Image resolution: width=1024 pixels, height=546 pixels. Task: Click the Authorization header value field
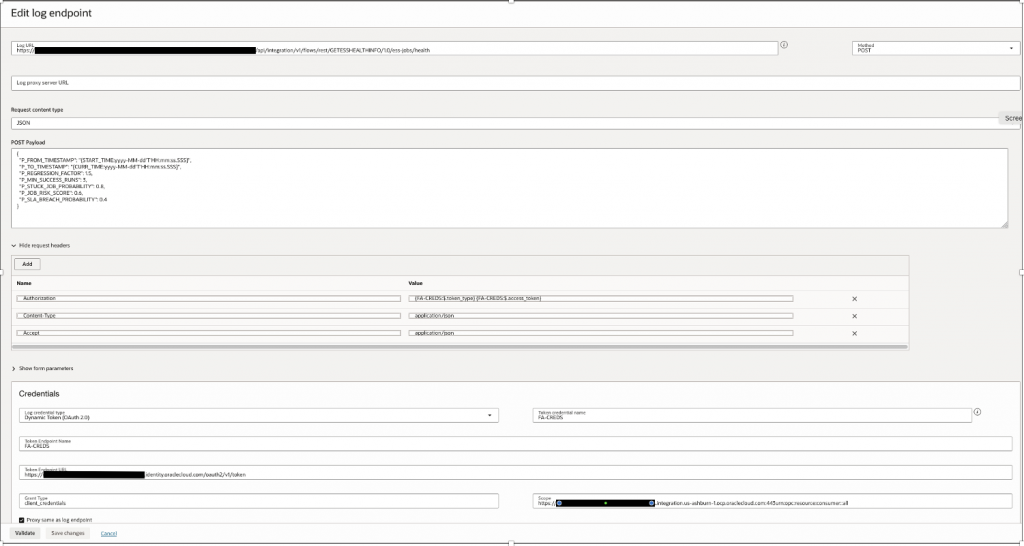(x=601, y=298)
